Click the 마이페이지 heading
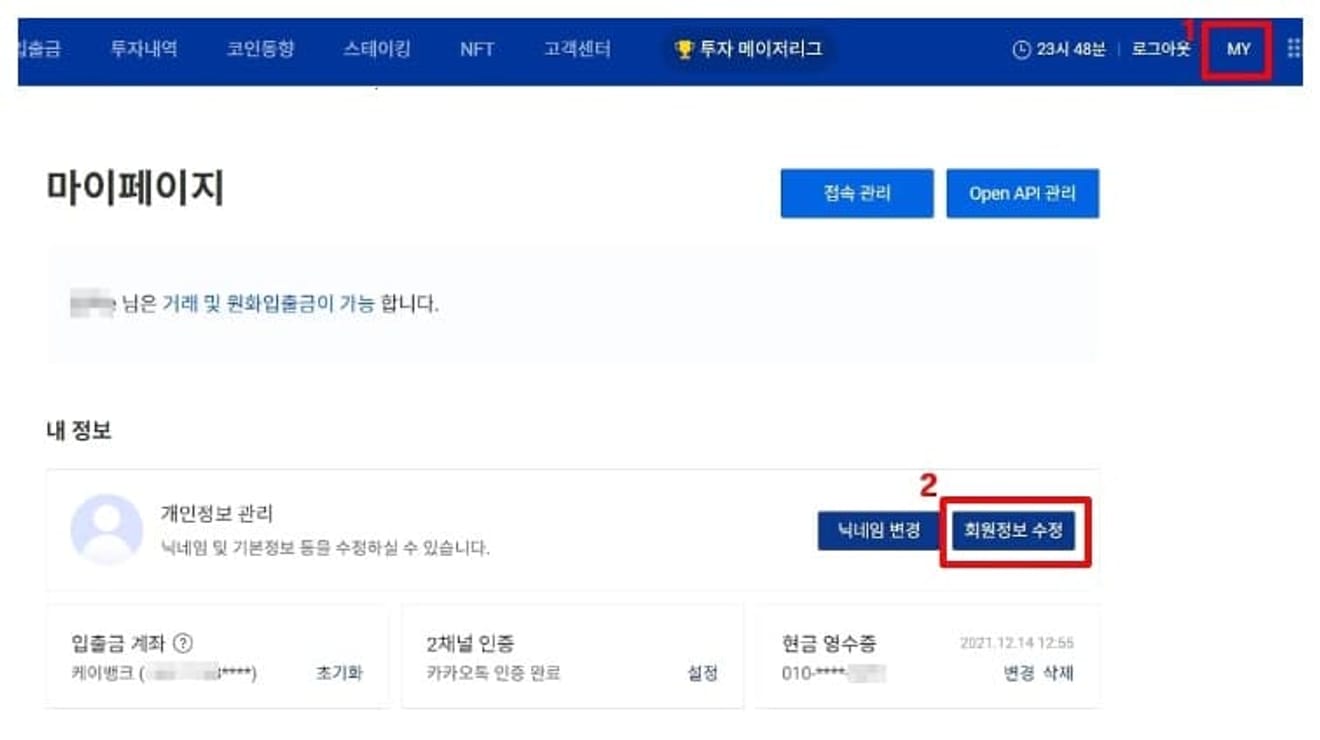Image resolution: width=1320 pixels, height=740 pixels. coord(135,188)
